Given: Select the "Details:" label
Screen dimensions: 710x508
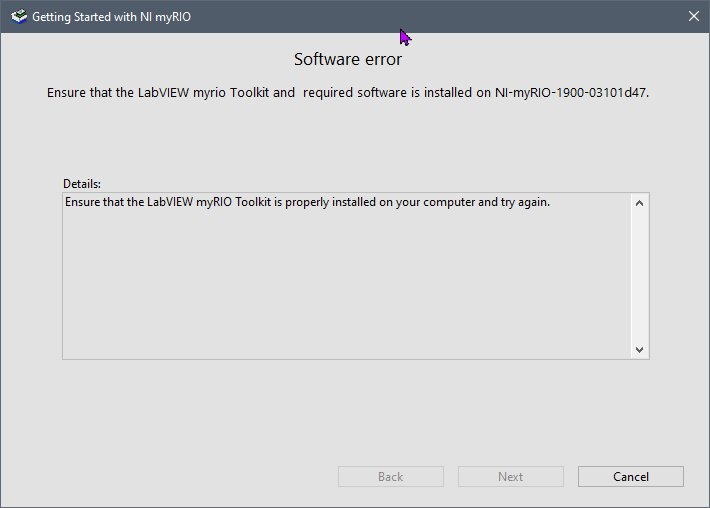Looking at the screenshot, I should 82,184.
